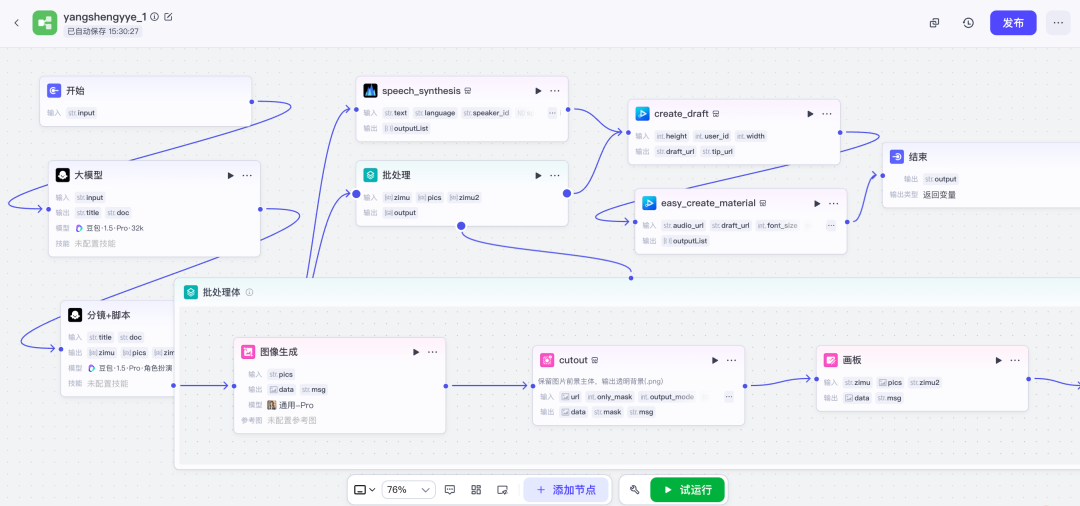Open the wrench debug tool icon
This screenshot has height=506, width=1080.
[634, 490]
